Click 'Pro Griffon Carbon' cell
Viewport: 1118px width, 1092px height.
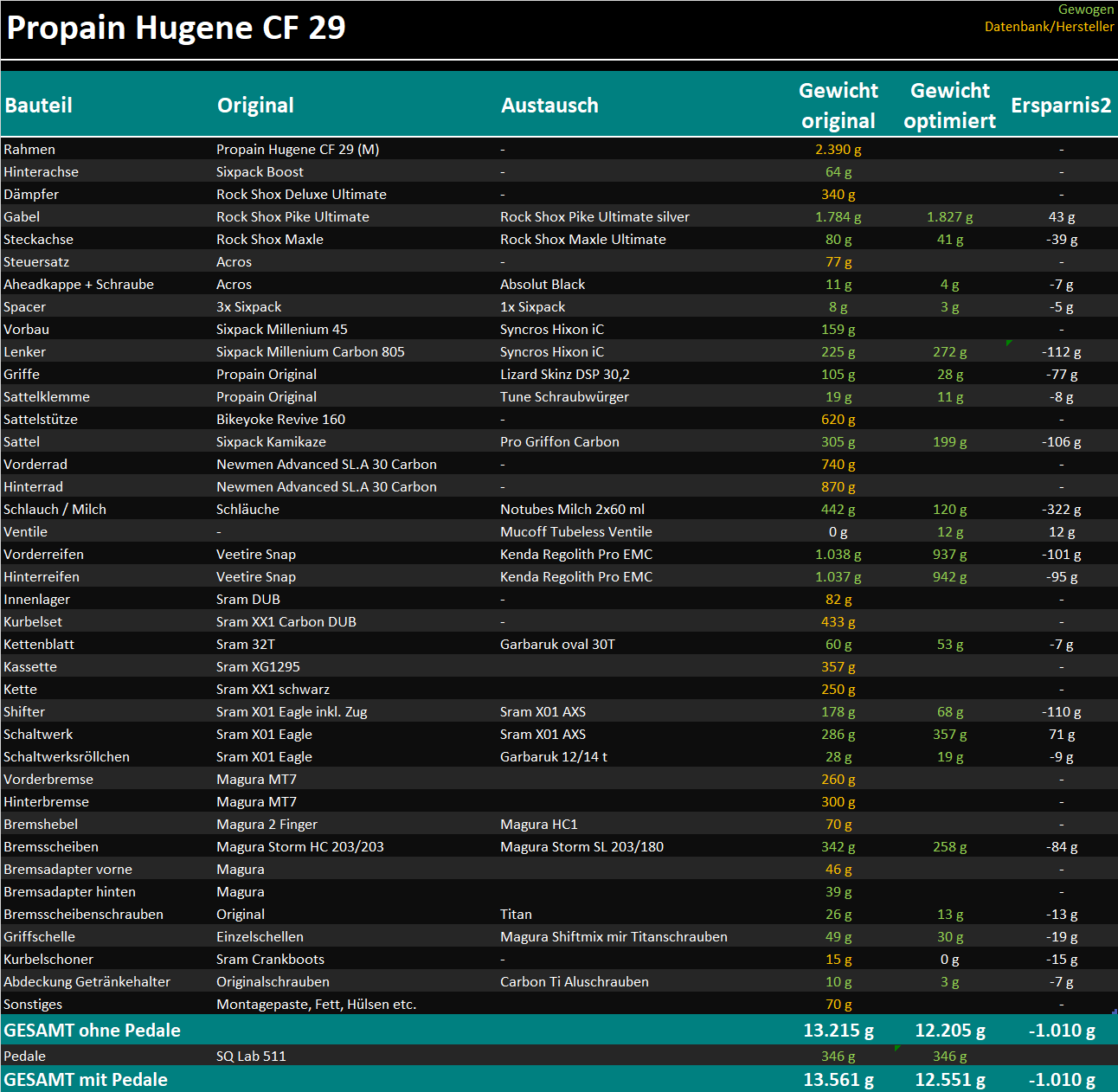560,442
